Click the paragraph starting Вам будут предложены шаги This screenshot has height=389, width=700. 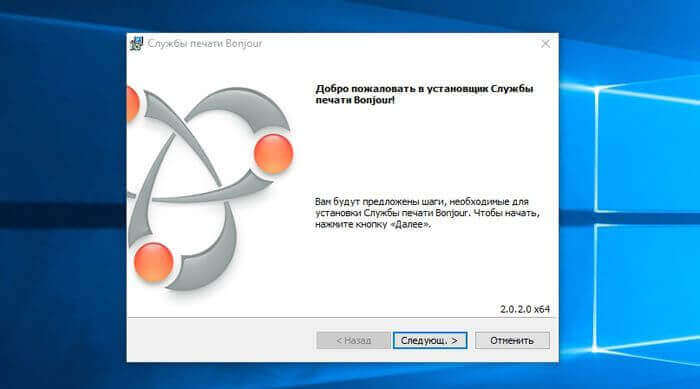pyautogui.click(x=427, y=213)
